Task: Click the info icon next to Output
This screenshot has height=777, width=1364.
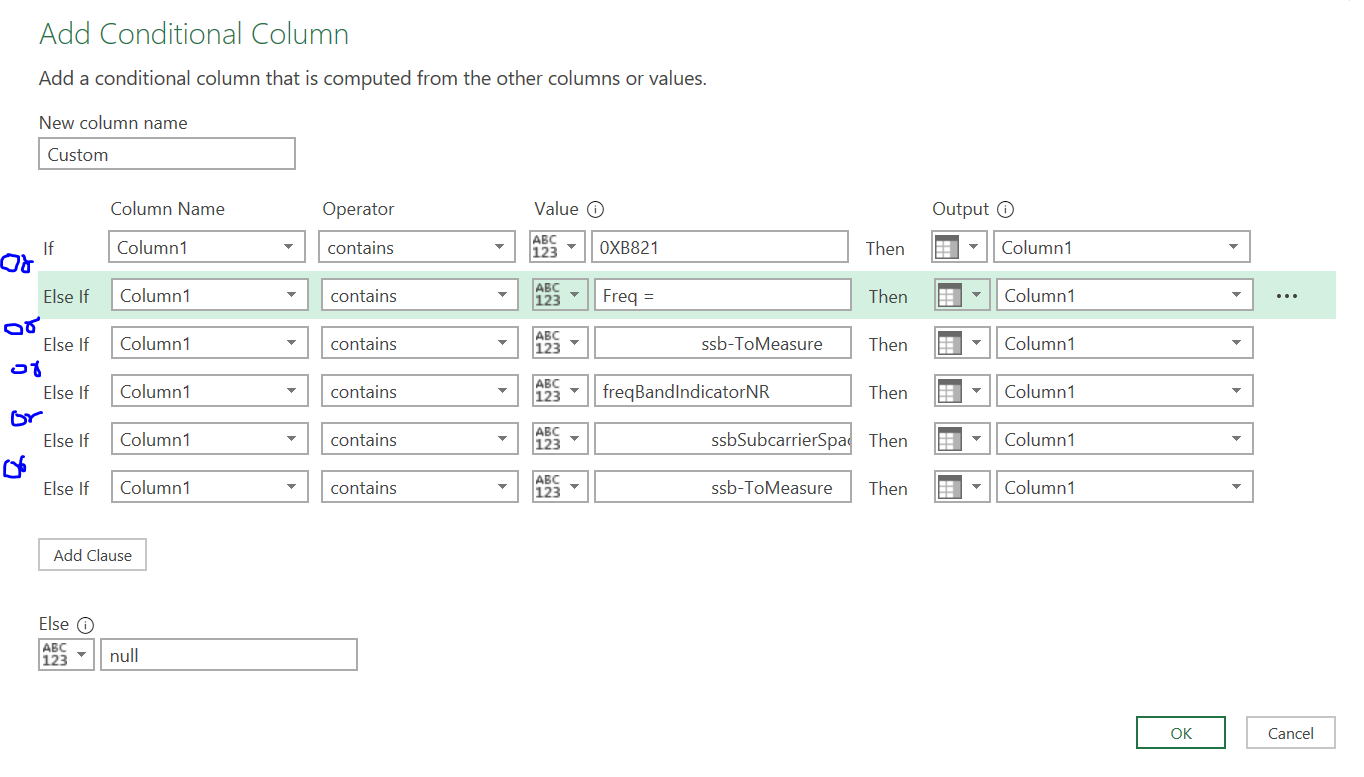Action: (x=1006, y=210)
